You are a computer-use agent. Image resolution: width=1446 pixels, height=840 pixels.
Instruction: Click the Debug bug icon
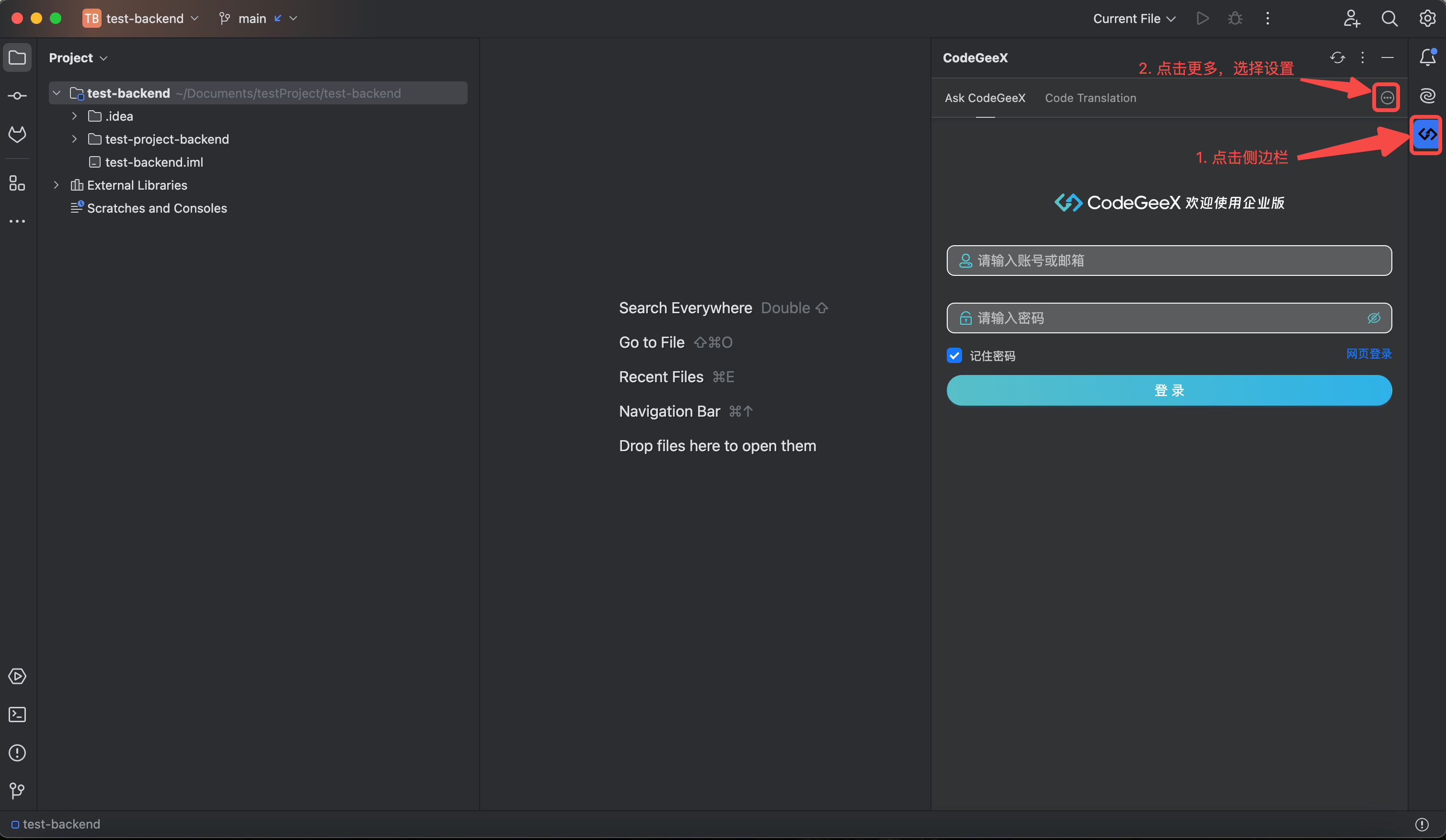pos(1235,18)
